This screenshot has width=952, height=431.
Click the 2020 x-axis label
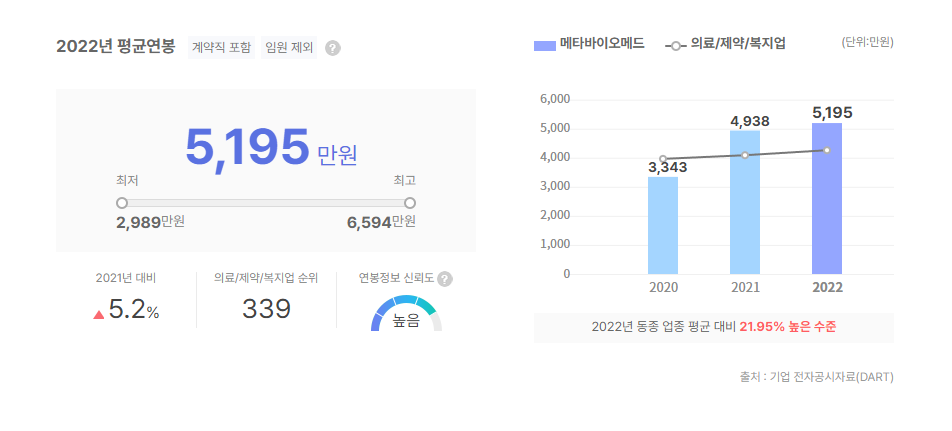664,288
